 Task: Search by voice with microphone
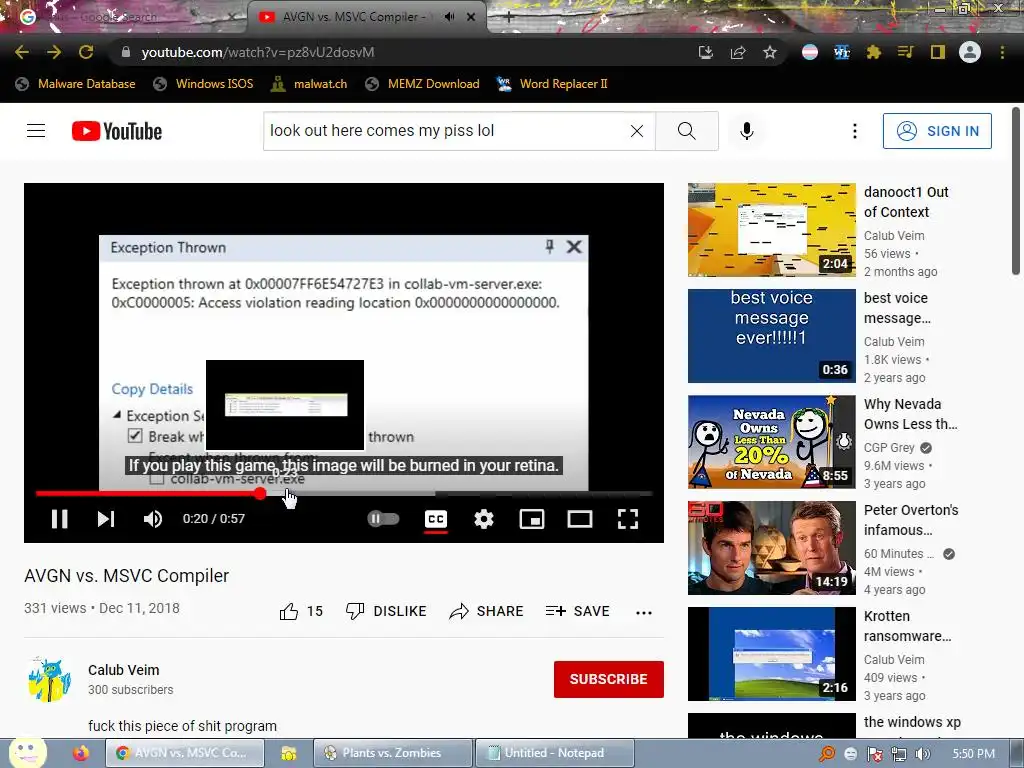(x=746, y=131)
